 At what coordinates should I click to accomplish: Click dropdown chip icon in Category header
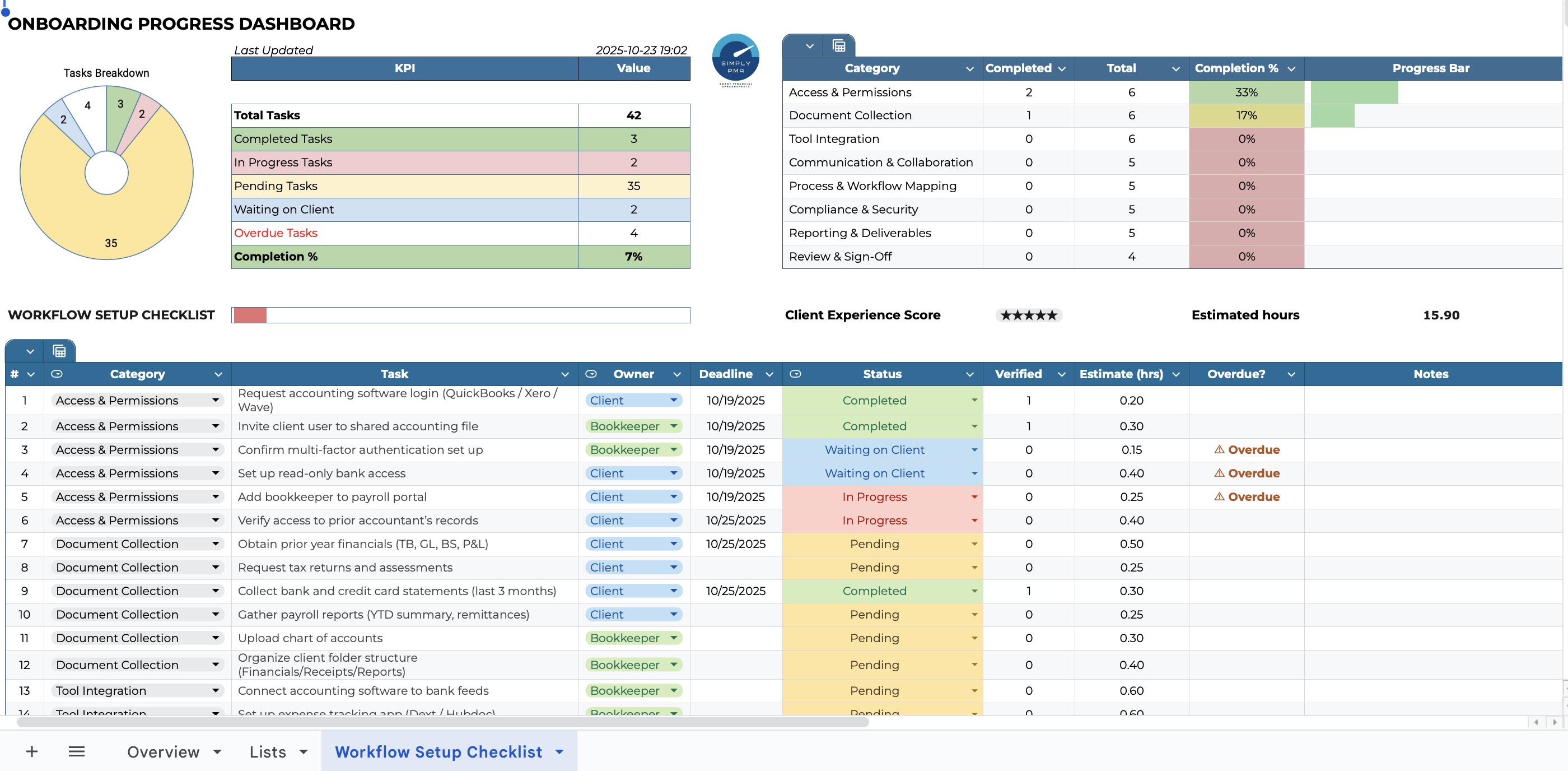coord(57,374)
